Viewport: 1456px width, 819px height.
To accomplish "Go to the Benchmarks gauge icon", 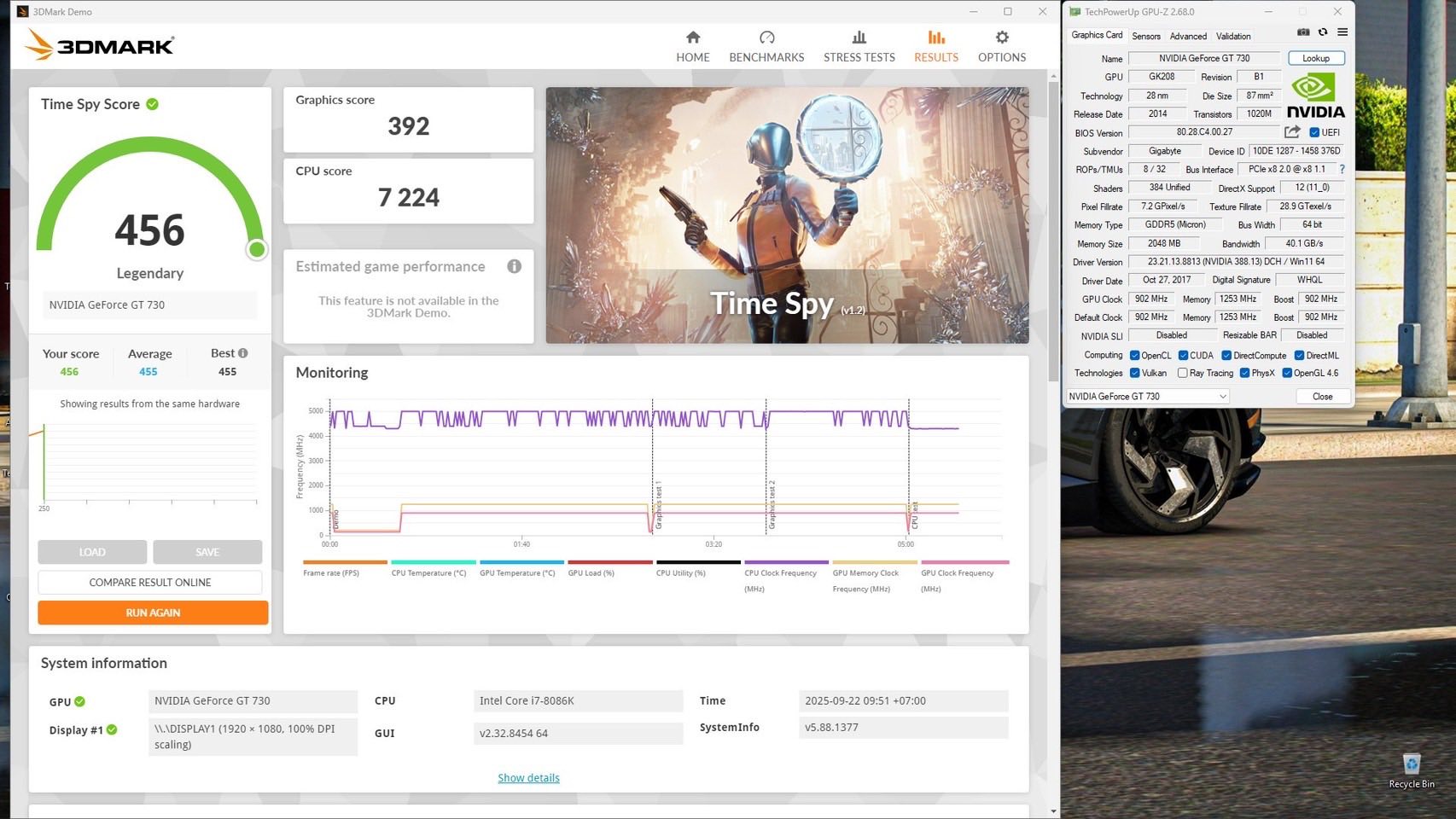I will (x=766, y=38).
